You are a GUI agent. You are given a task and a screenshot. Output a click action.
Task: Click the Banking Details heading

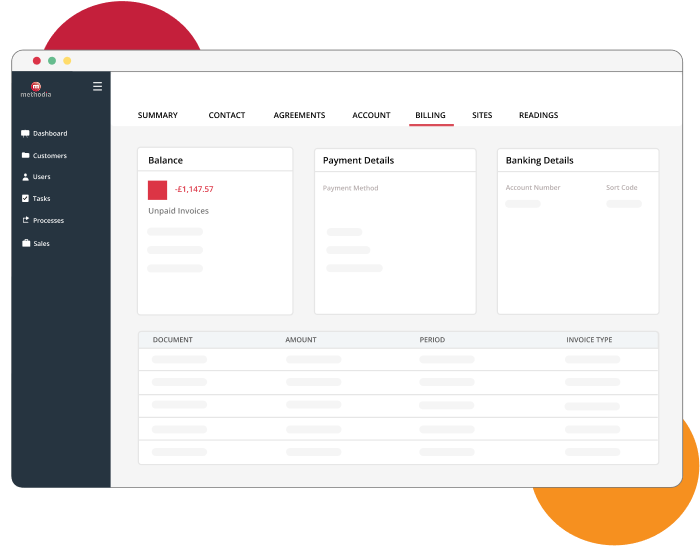coord(539,160)
